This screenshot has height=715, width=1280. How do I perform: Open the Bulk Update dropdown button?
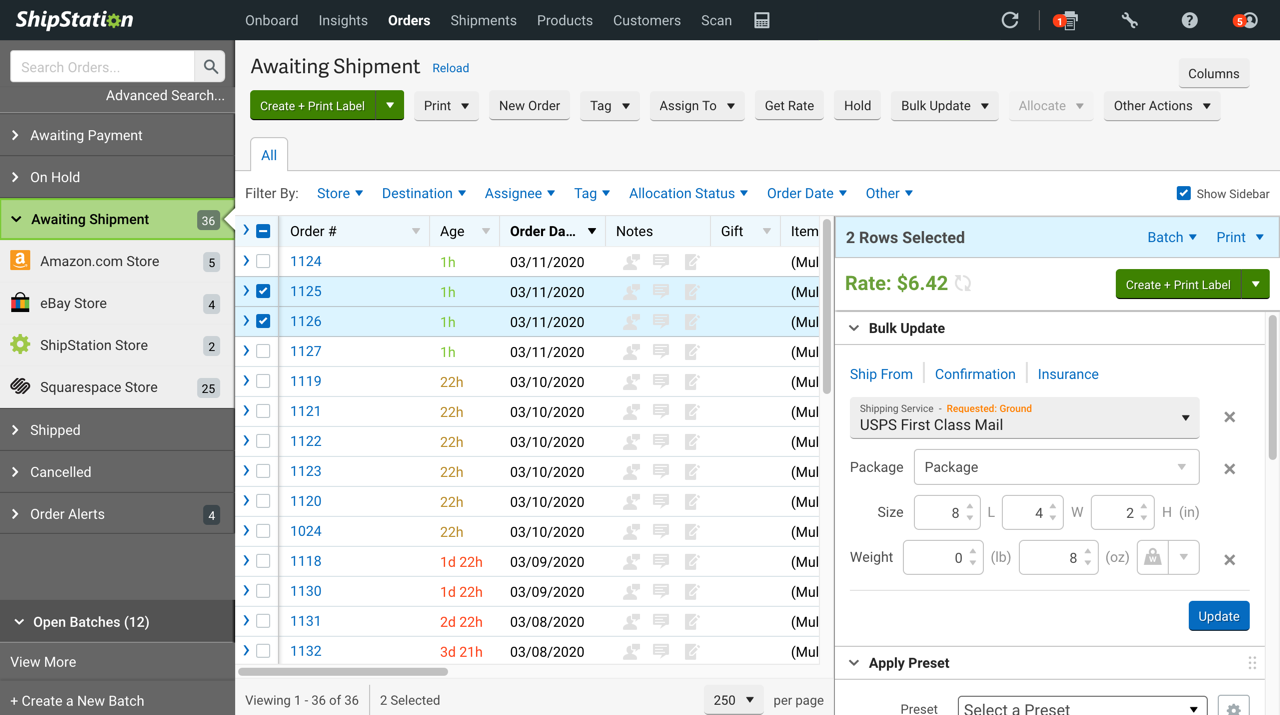pos(944,105)
